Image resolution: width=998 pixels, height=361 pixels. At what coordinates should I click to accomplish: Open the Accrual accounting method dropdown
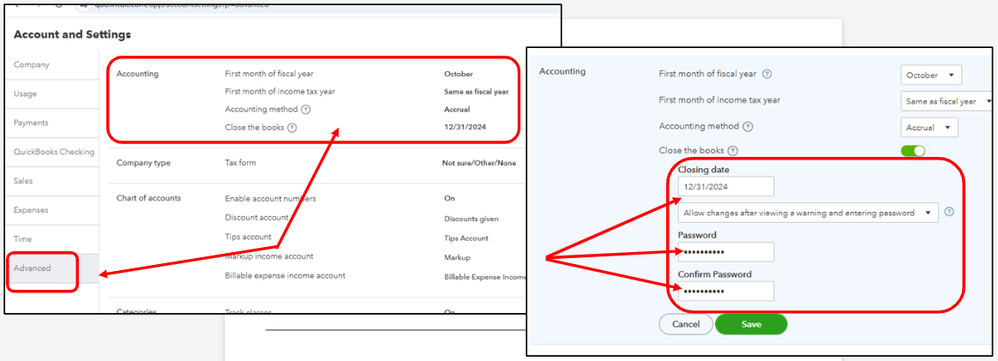(x=929, y=127)
